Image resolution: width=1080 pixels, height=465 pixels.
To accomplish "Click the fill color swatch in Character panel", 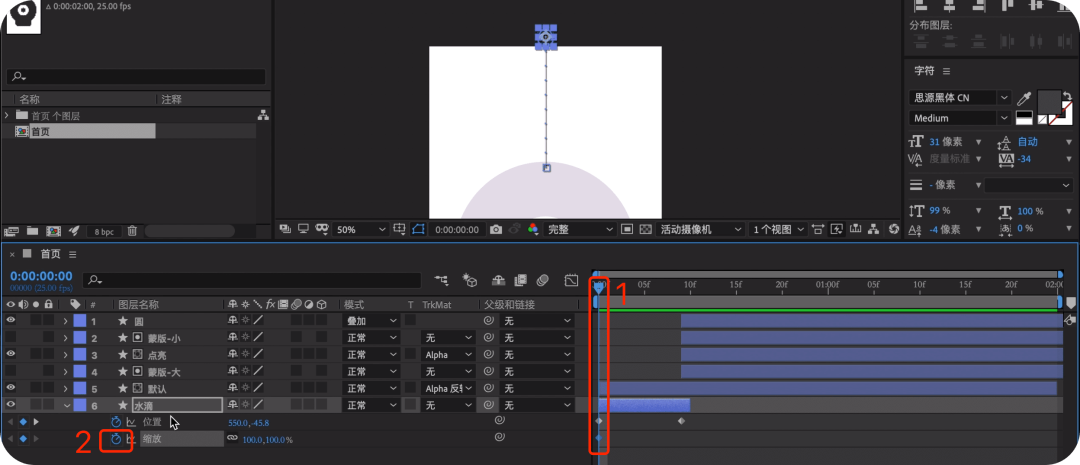I will click(1049, 102).
